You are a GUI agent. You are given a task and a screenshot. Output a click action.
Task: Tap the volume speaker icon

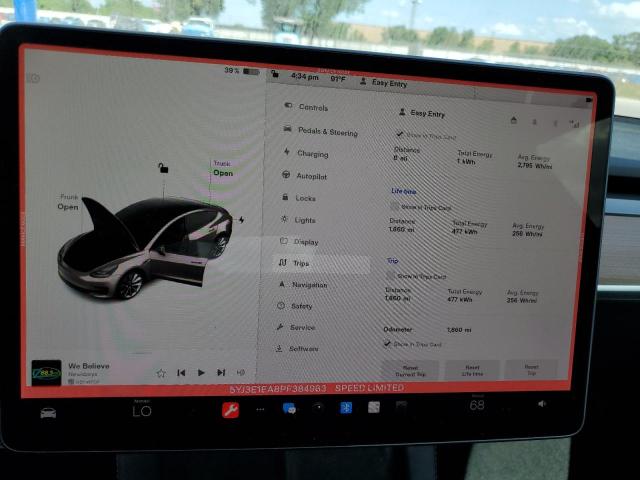pyautogui.click(x=542, y=404)
